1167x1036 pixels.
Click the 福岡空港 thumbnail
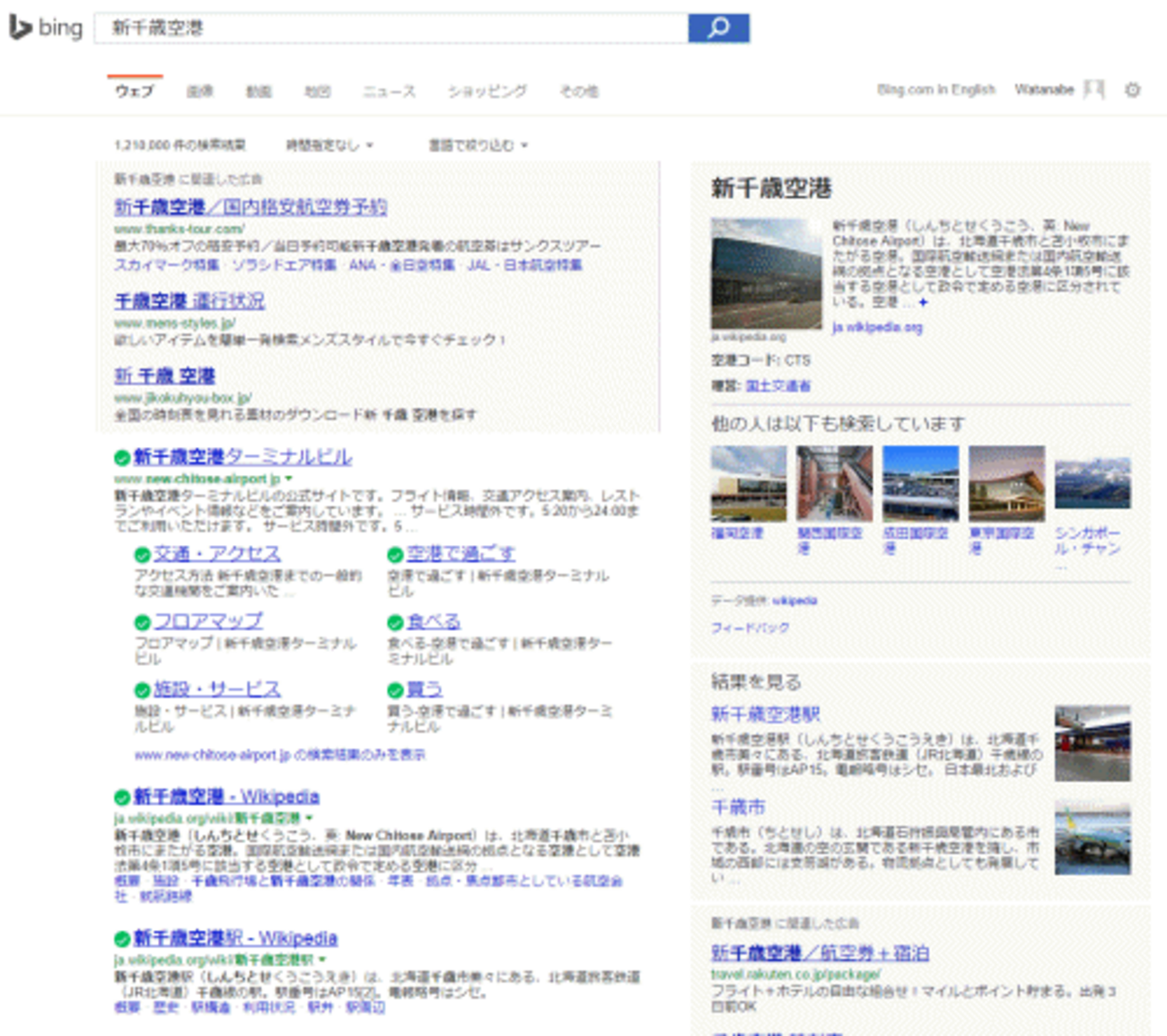click(748, 483)
